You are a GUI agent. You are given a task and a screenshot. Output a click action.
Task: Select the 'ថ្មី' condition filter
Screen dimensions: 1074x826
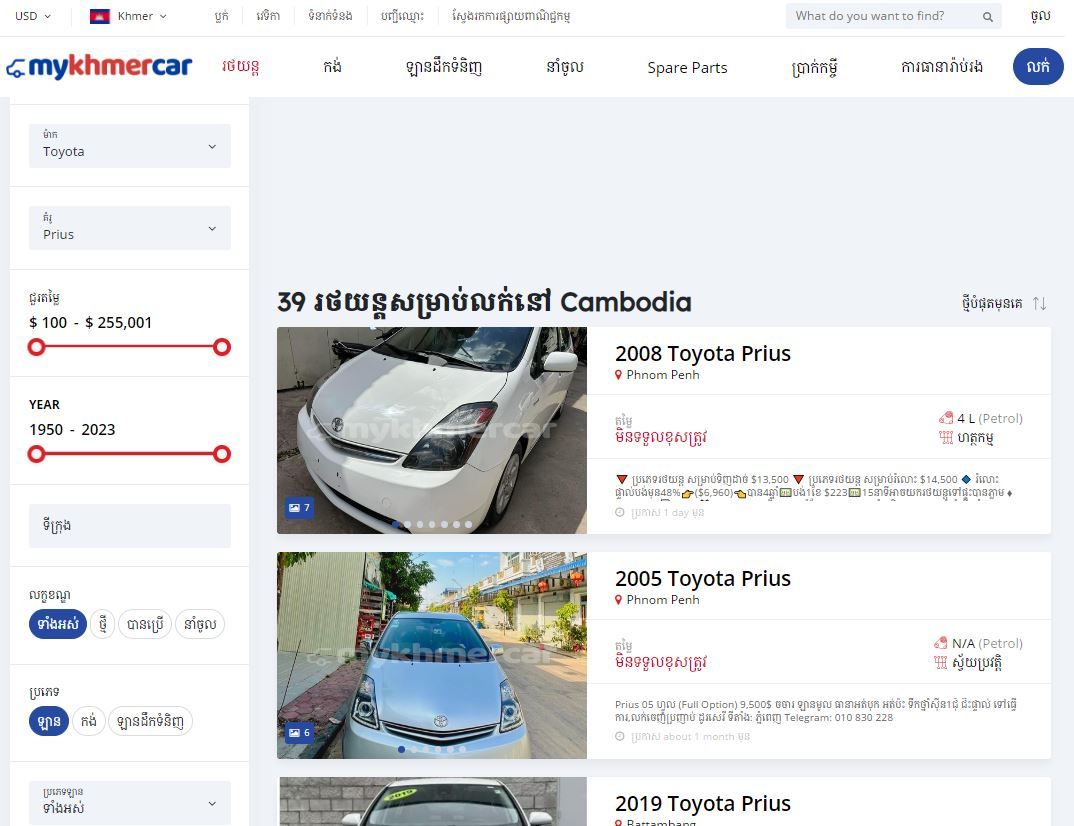click(x=103, y=624)
